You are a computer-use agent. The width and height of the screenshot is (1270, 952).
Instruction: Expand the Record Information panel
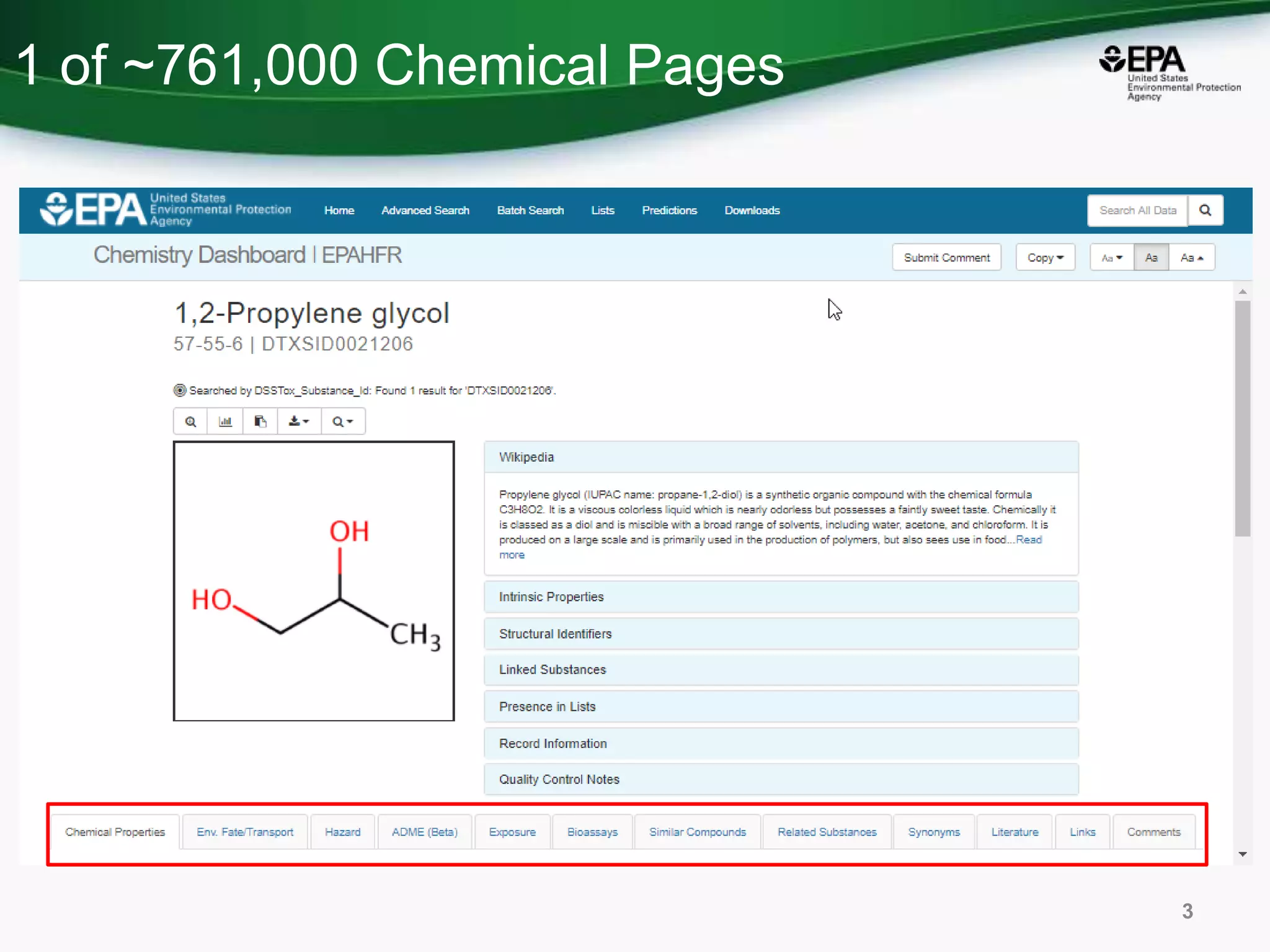pyautogui.click(x=781, y=743)
